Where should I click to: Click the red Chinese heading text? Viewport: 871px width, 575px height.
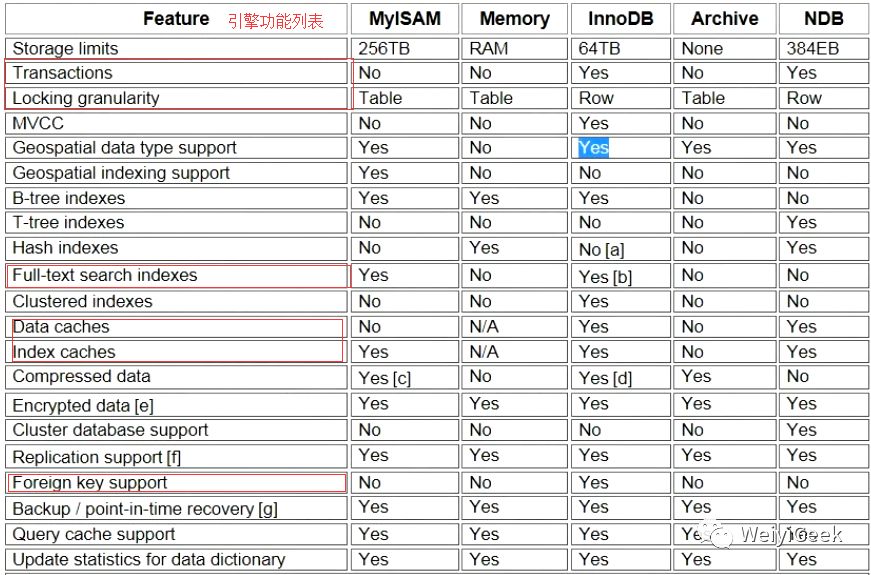[276, 20]
